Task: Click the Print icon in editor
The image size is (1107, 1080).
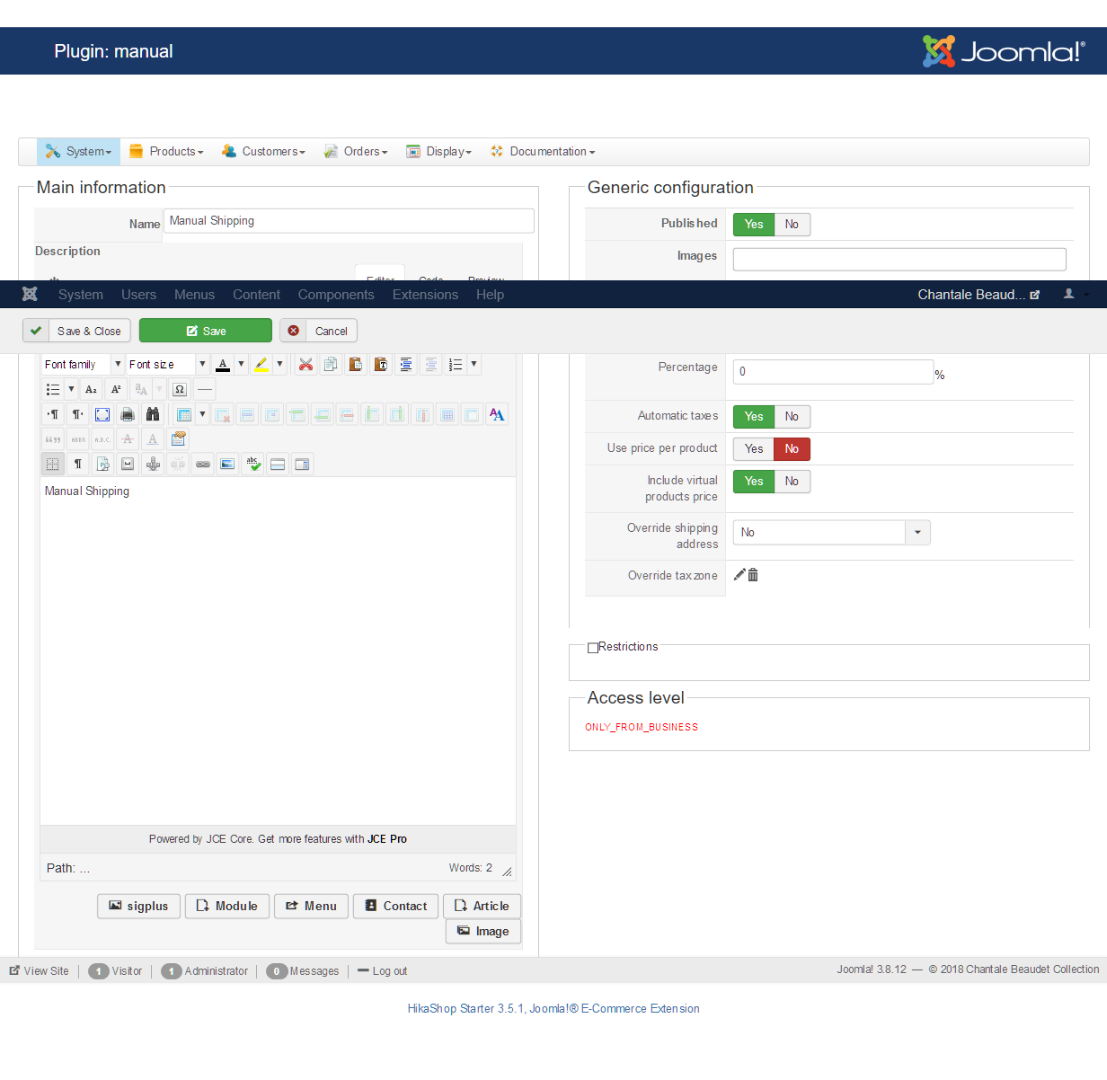Action: click(128, 414)
